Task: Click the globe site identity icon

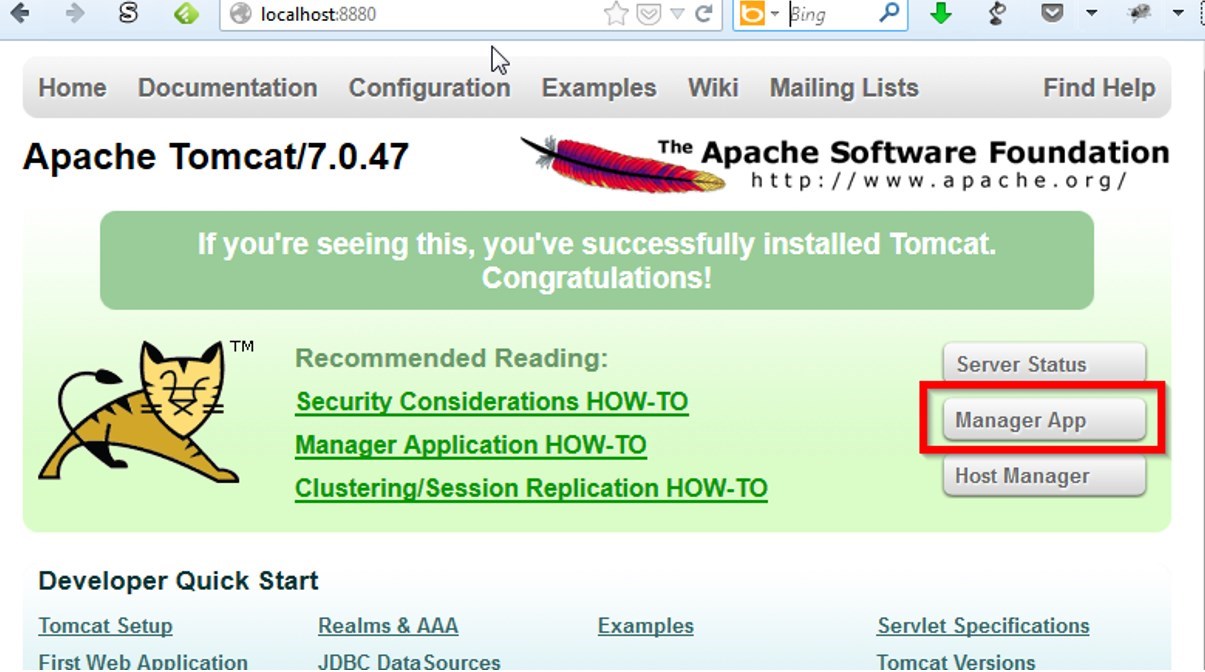Action: pos(239,14)
